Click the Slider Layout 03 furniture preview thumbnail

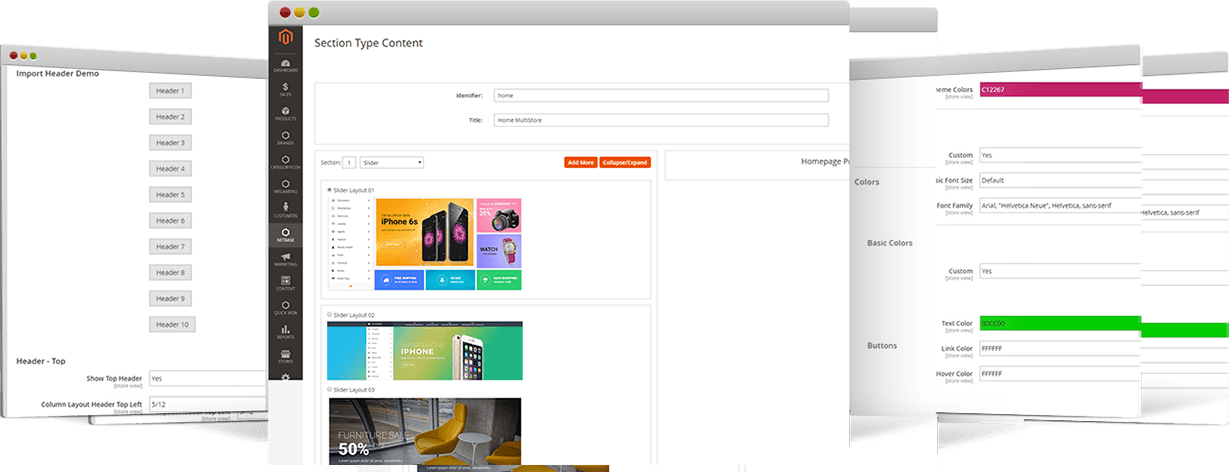(x=425, y=431)
